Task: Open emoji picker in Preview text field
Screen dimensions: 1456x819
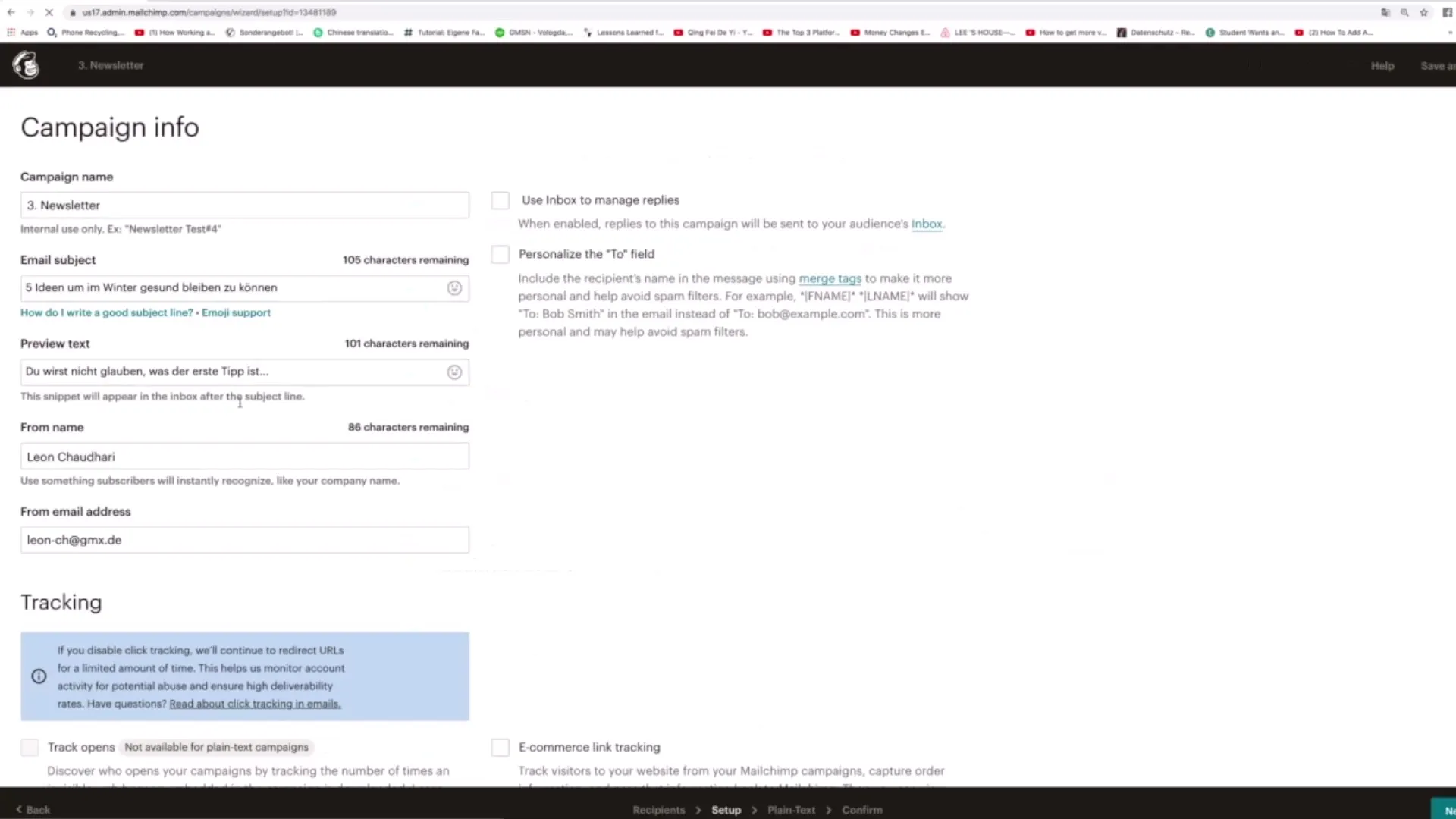Action: tap(454, 372)
